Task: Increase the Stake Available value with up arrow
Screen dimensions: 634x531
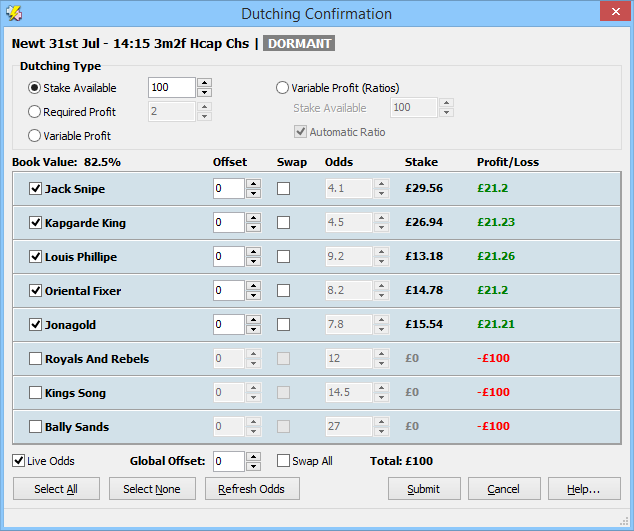Action: [204, 83]
